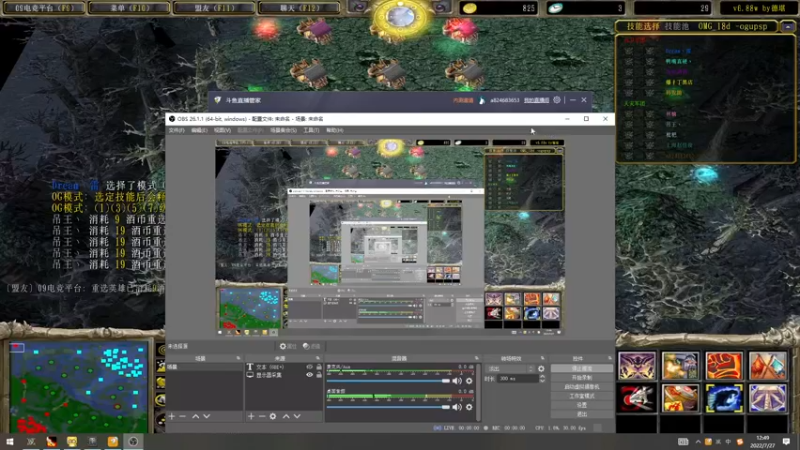Click the settings button in Controls
The width and height of the screenshot is (800, 450).
pos(582,405)
